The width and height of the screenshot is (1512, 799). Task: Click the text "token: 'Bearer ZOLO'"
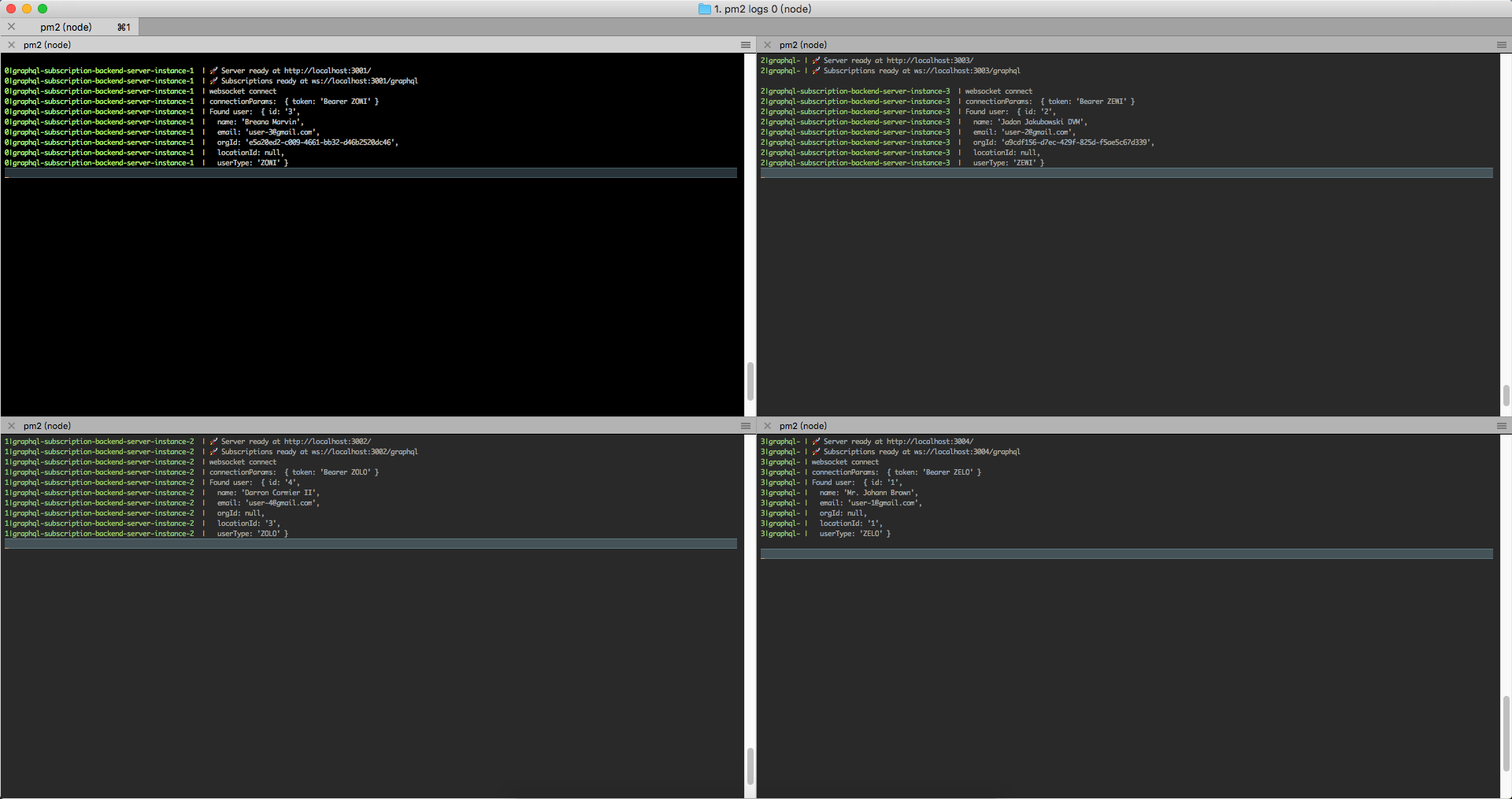332,472
